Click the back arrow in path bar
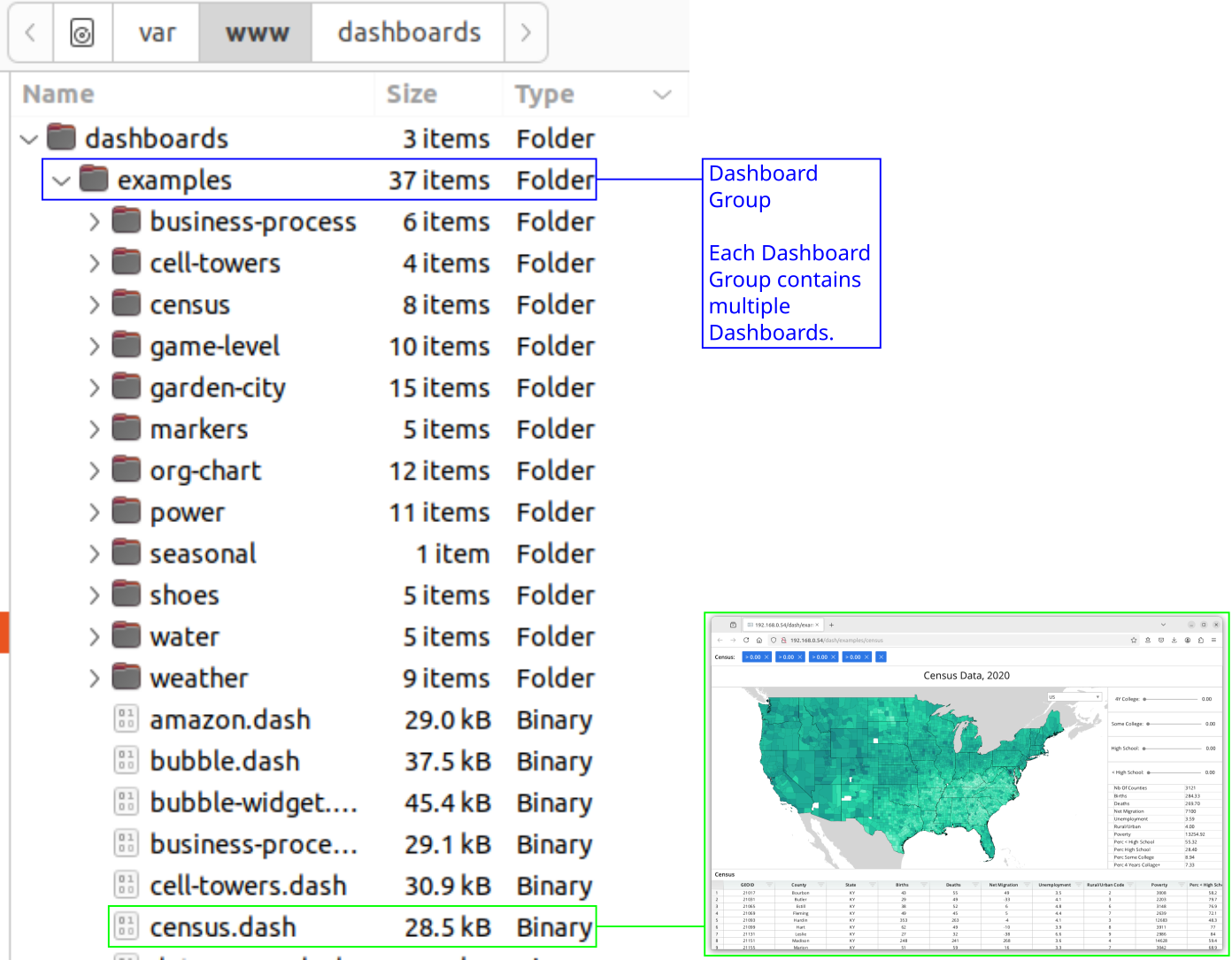 (x=31, y=33)
